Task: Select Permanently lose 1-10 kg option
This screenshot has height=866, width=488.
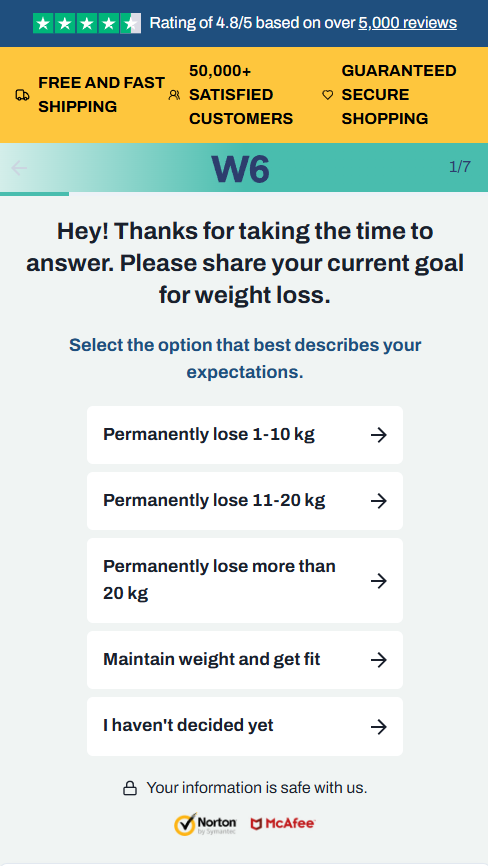Action: point(245,435)
